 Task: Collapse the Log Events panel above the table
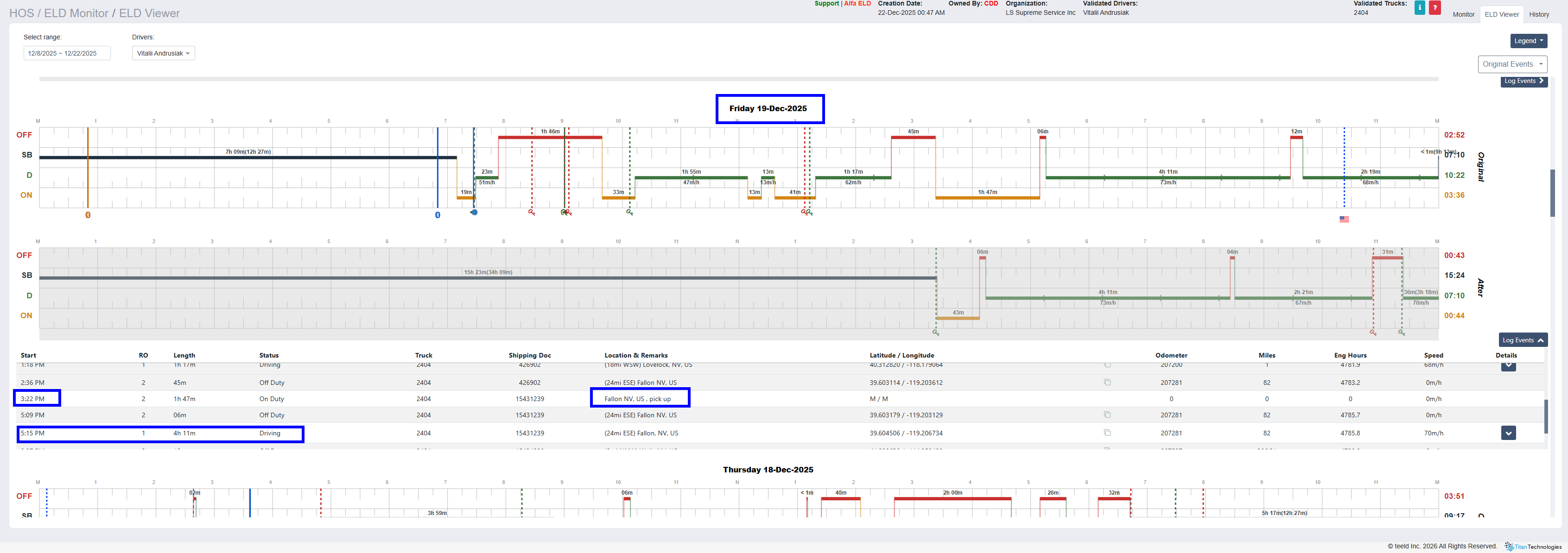point(1523,340)
